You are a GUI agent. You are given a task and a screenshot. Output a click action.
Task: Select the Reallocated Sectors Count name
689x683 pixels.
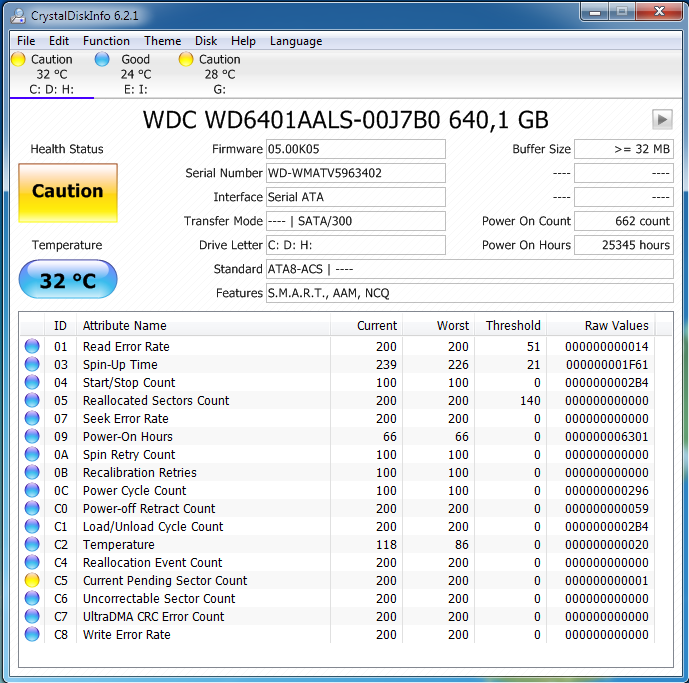tap(156, 401)
